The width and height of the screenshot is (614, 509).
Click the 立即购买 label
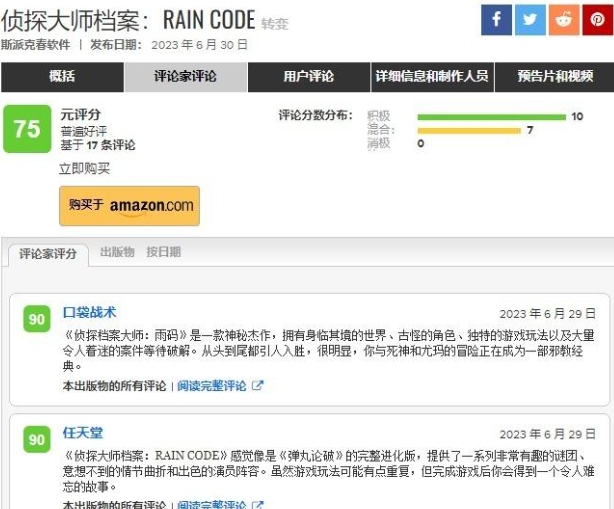(85, 169)
